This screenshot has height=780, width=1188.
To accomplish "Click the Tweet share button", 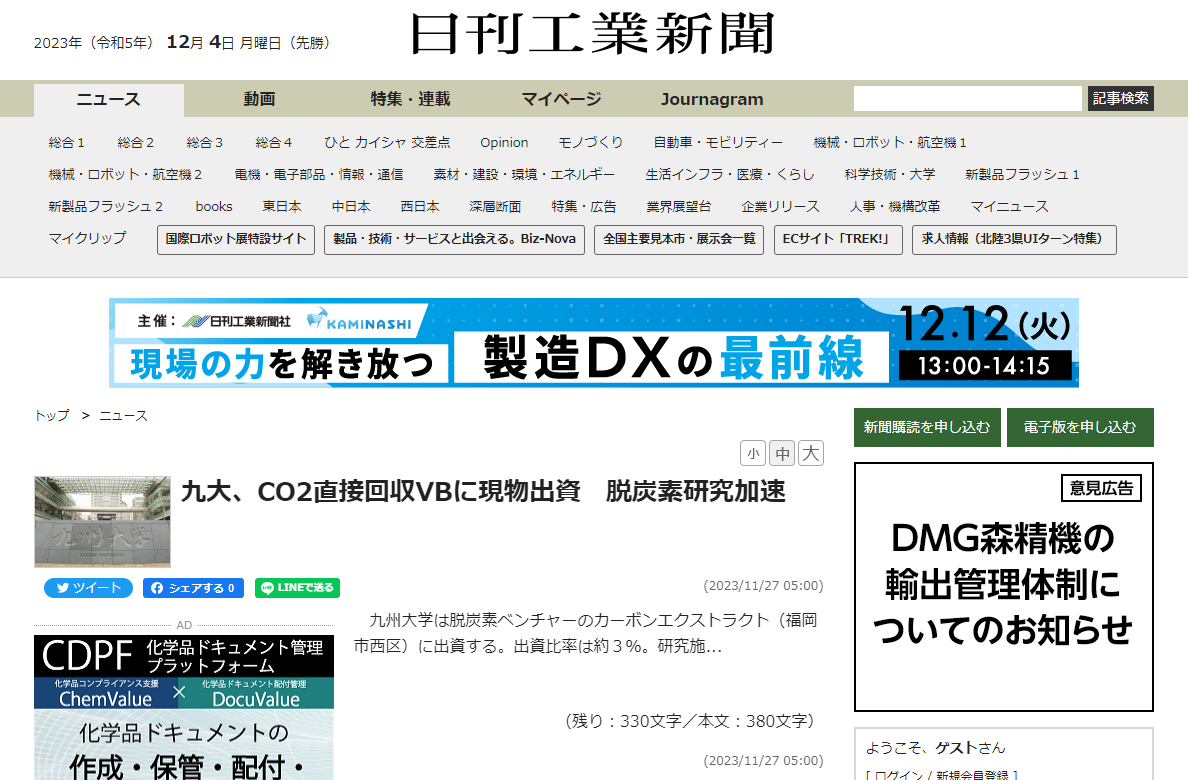I will coord(88,588).
